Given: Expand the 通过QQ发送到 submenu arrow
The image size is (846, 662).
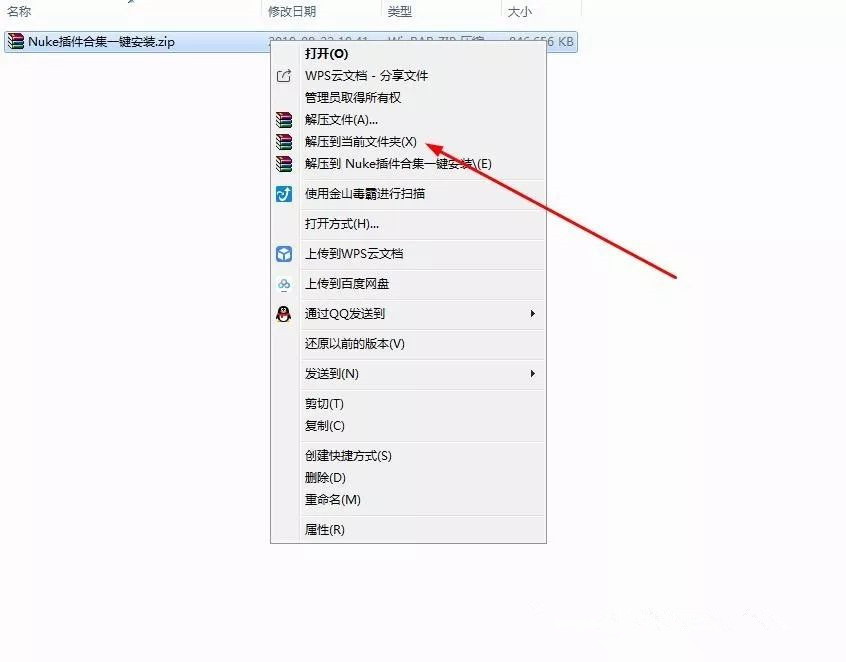Looking at the screenshot, I should pos(533,313).
